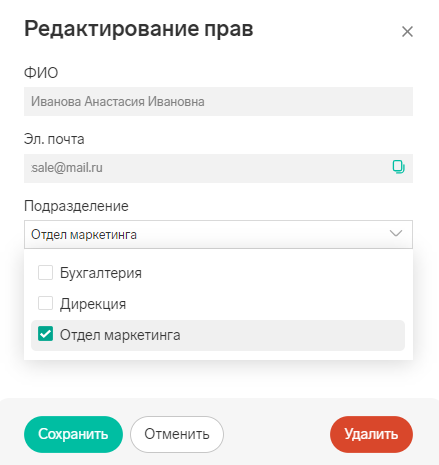Click the ФИО field label
Screen dimensions: 439x465
pos(41,73)
